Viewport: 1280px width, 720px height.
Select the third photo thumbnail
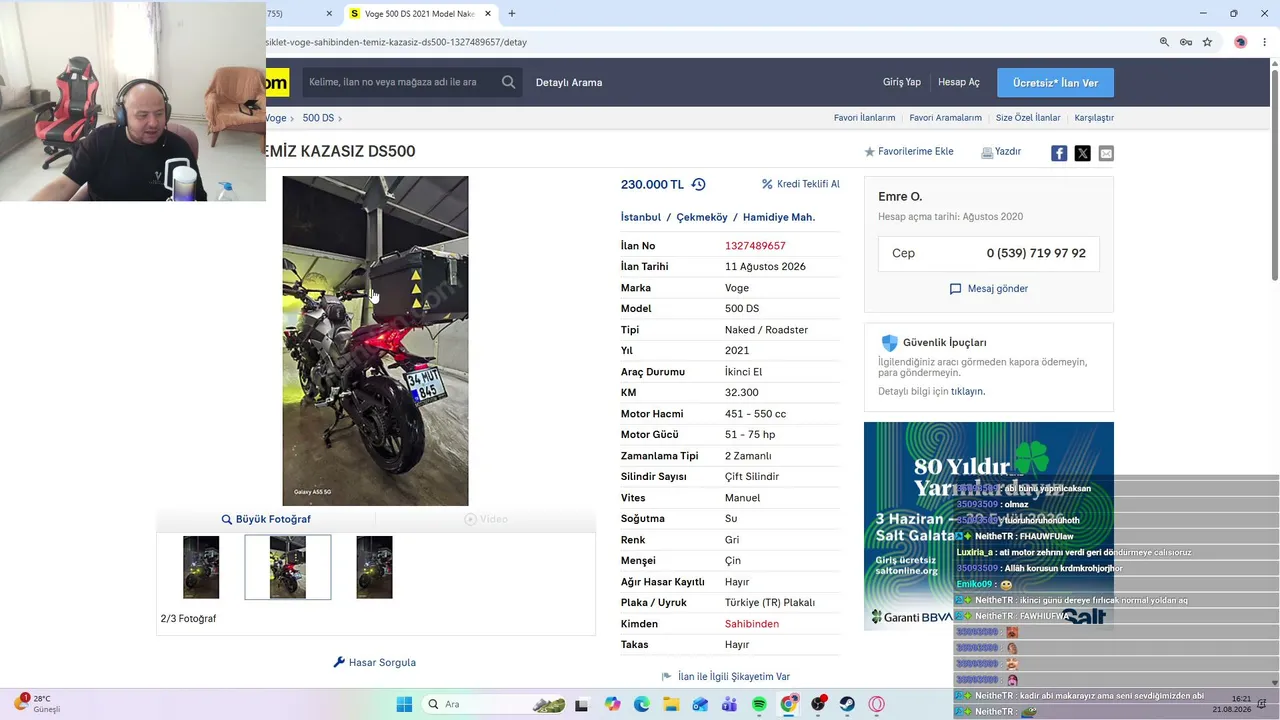point(374,567)
